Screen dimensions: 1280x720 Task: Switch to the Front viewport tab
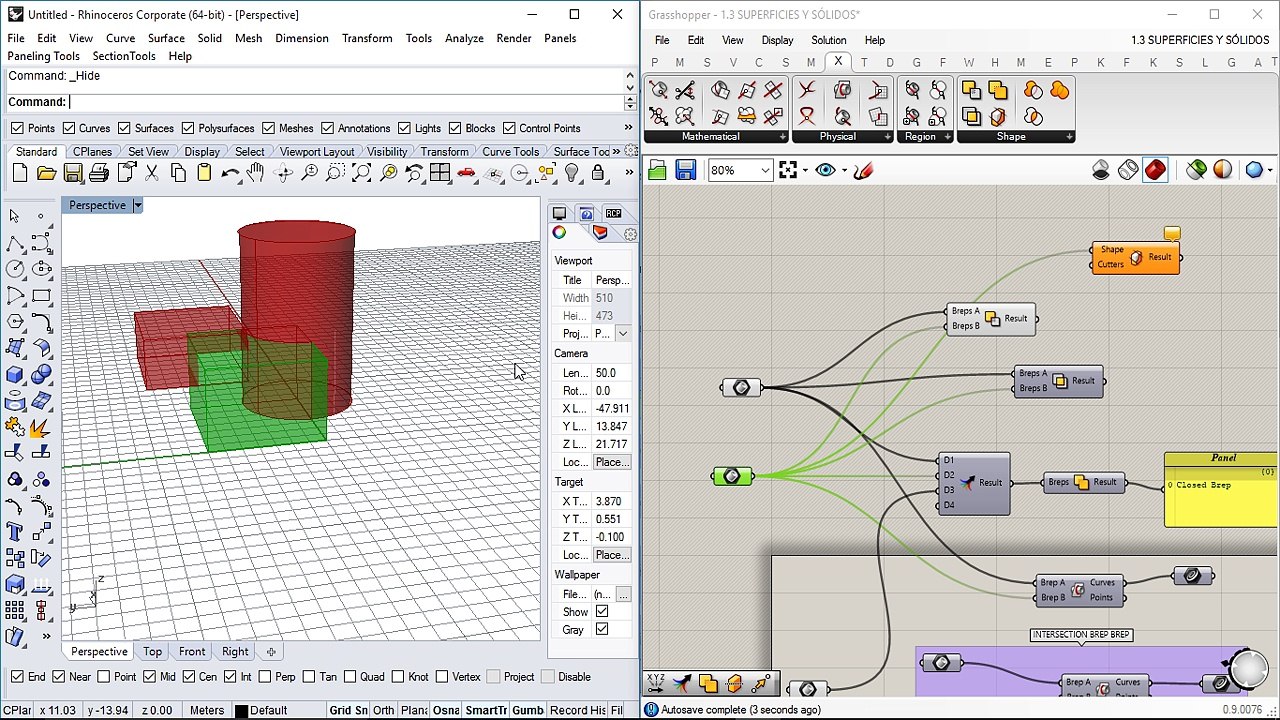pos(192,652)
